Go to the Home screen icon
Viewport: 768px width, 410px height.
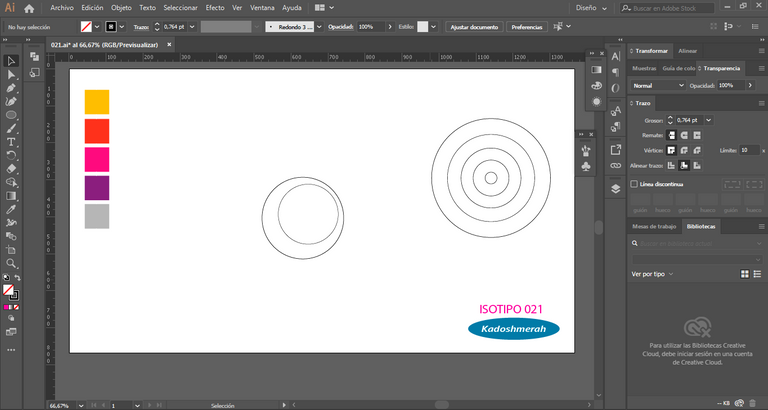tap(29, 8)
